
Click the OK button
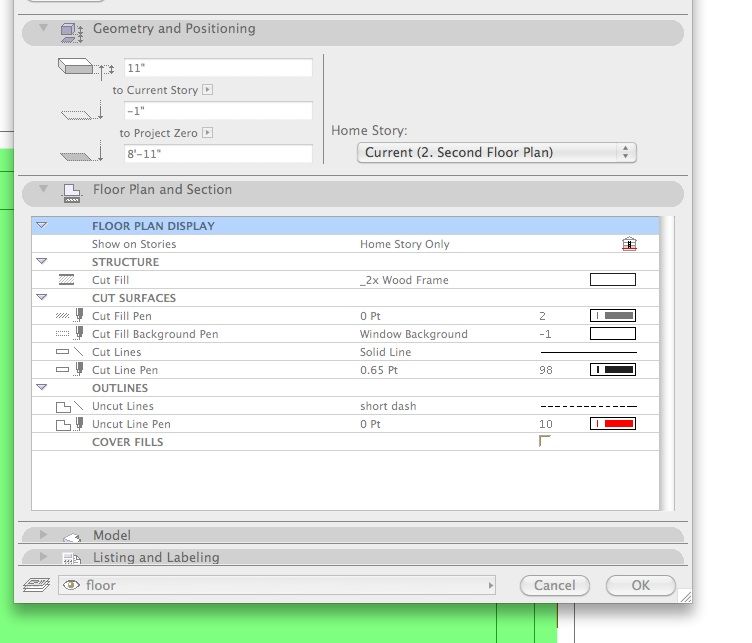pos(641,585)
